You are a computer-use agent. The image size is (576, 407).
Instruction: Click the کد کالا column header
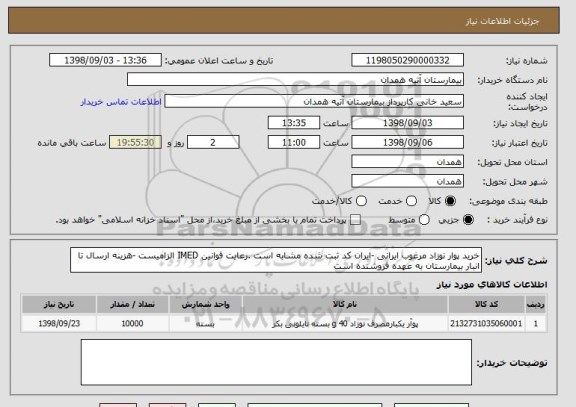click(x=486, y=304)
